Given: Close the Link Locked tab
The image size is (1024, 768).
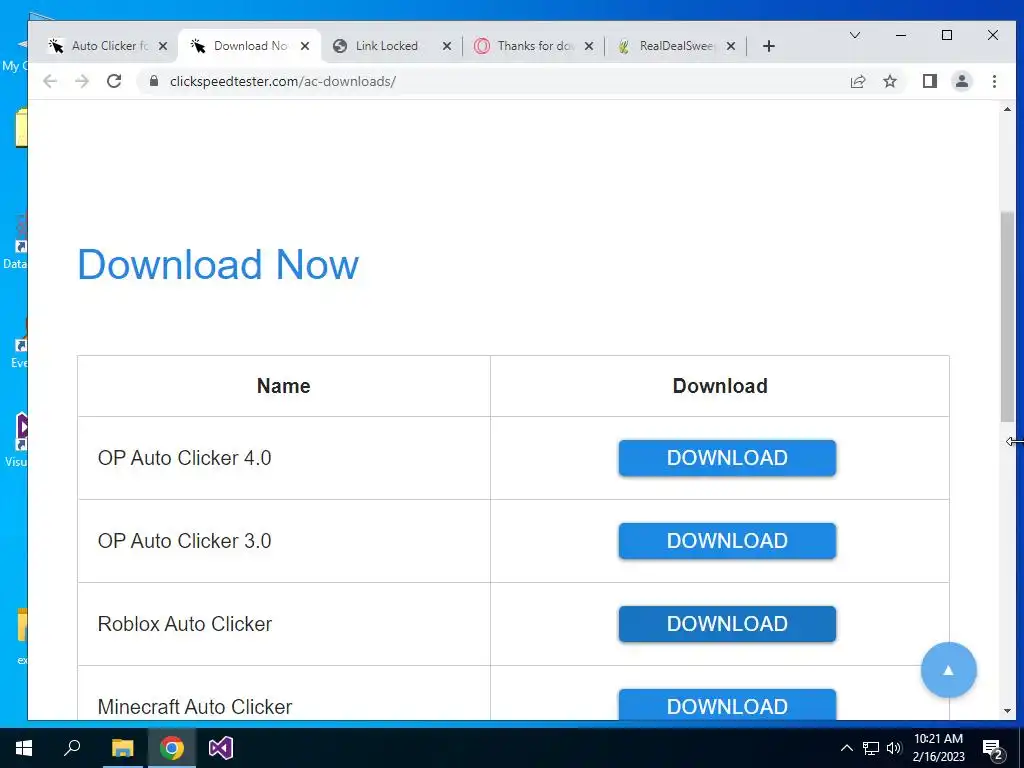Looking at the screenshot, I should pos(447,46).
